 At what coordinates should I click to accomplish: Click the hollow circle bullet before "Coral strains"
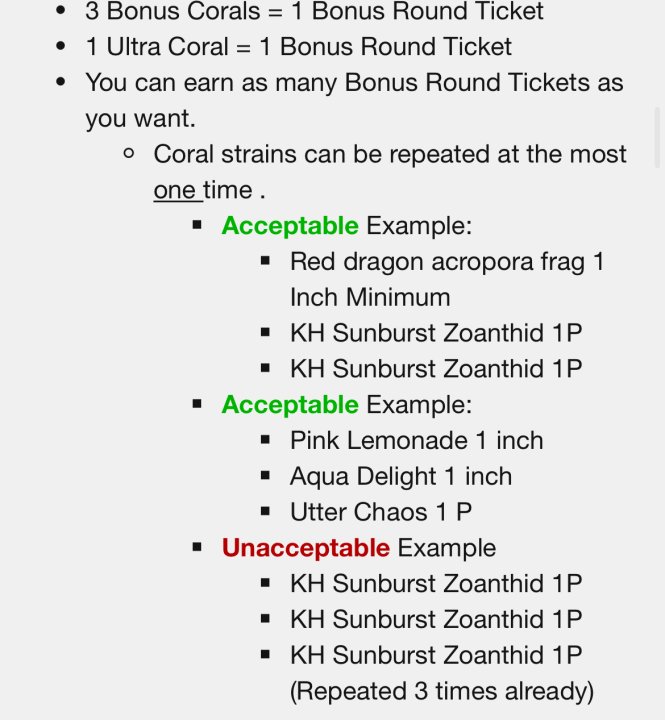pos(129,155)
